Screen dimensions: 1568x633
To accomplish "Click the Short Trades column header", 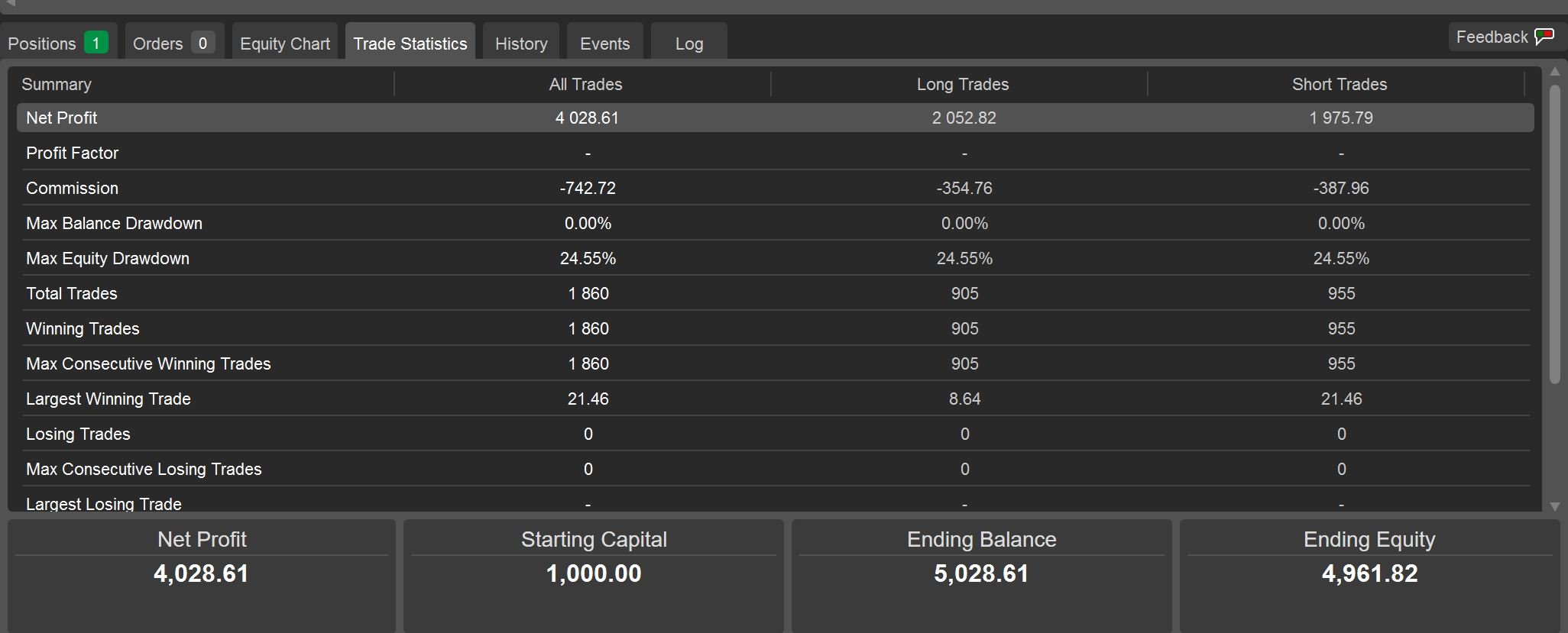I will tap(1339, 84).
